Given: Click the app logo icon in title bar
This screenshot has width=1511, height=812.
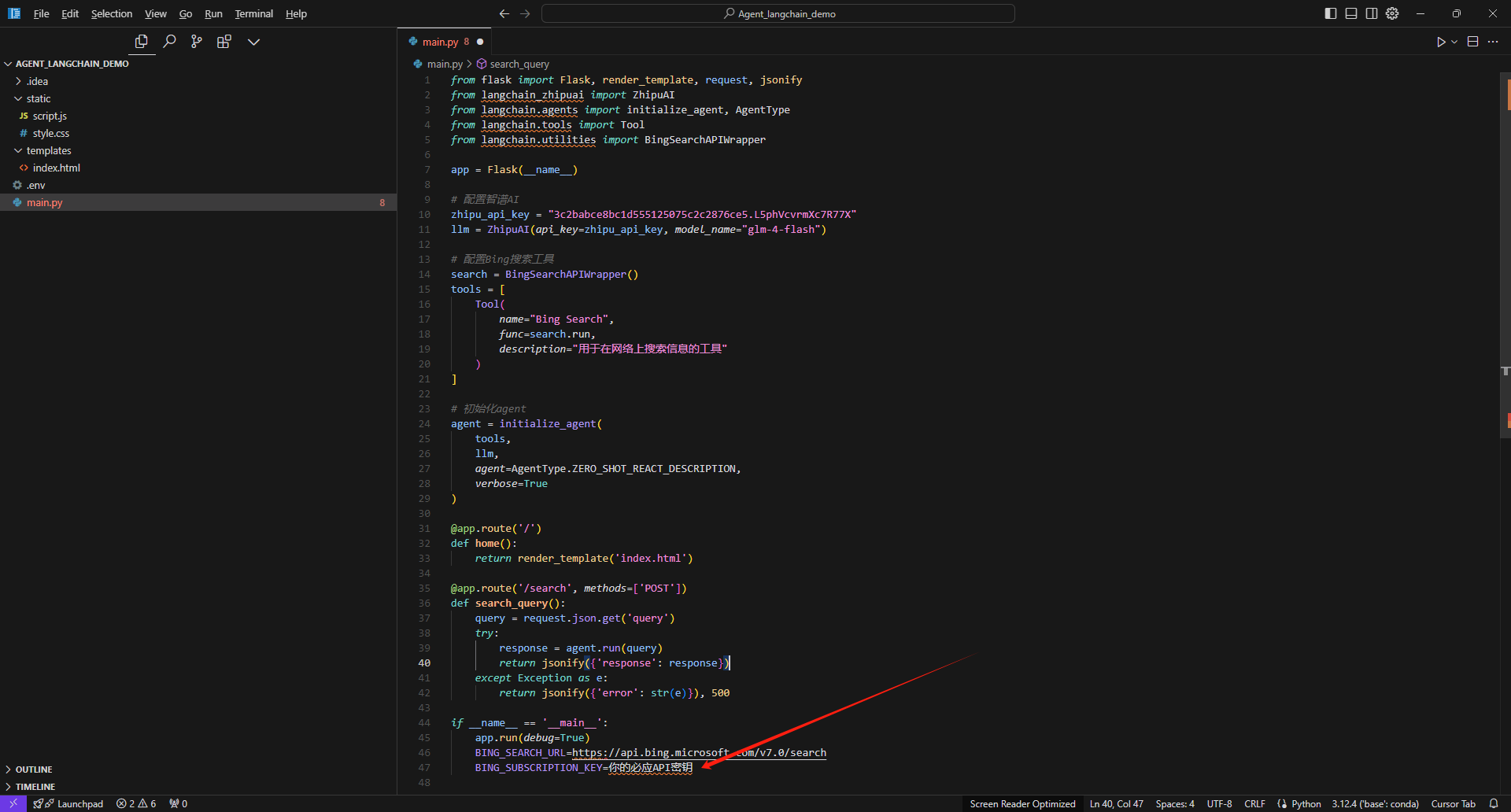Looking at the screenshot, I should point(14,13).
